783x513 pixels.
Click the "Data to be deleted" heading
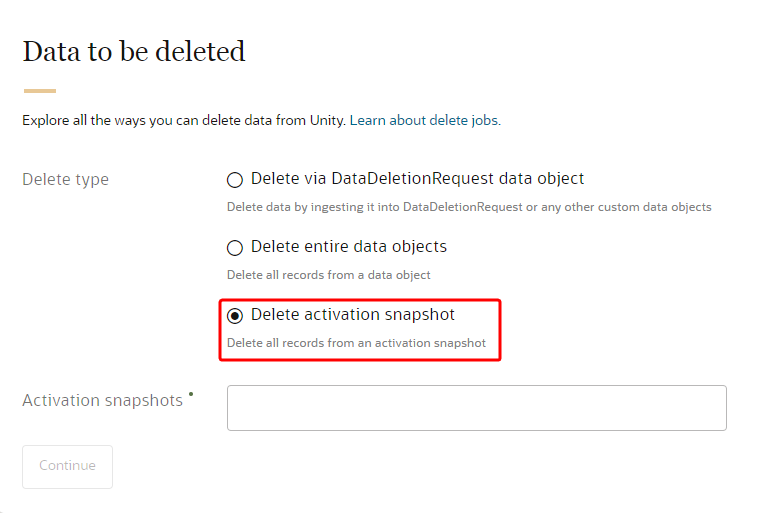134,52
